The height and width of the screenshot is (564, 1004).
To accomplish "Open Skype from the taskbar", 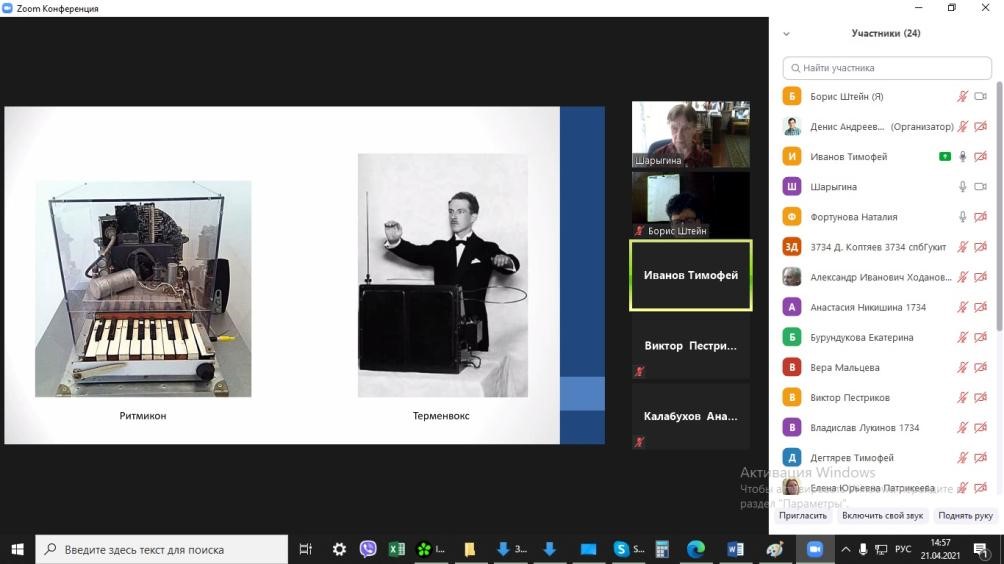I will coord(628,549).
